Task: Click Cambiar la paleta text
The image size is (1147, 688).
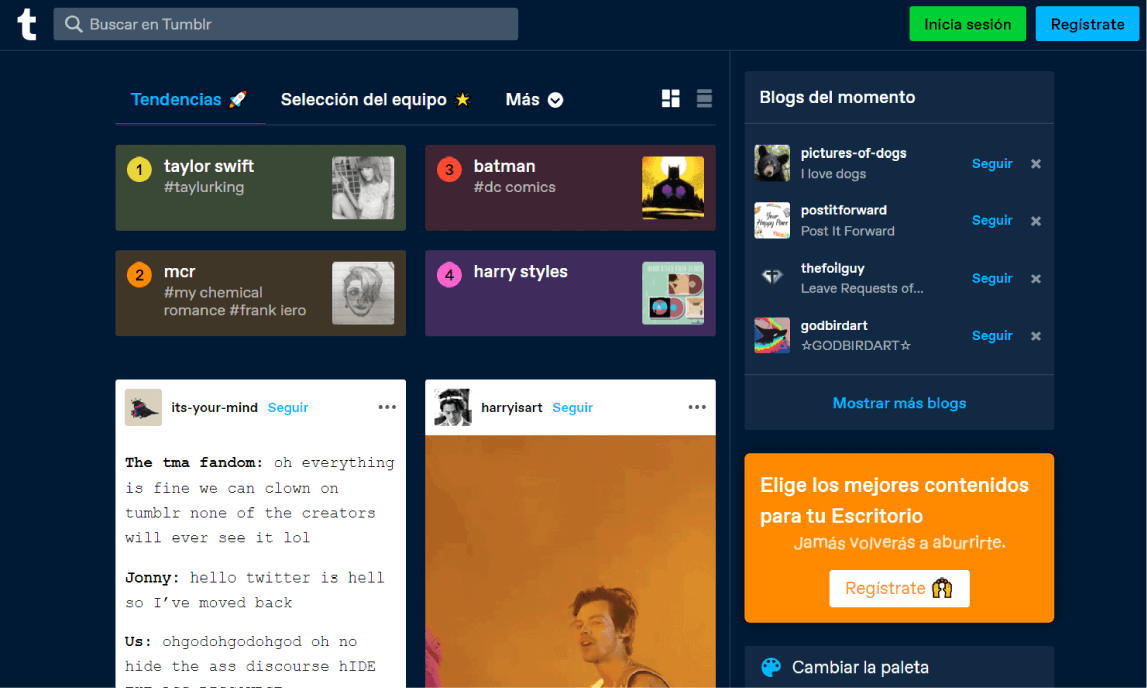Action: 860,667
